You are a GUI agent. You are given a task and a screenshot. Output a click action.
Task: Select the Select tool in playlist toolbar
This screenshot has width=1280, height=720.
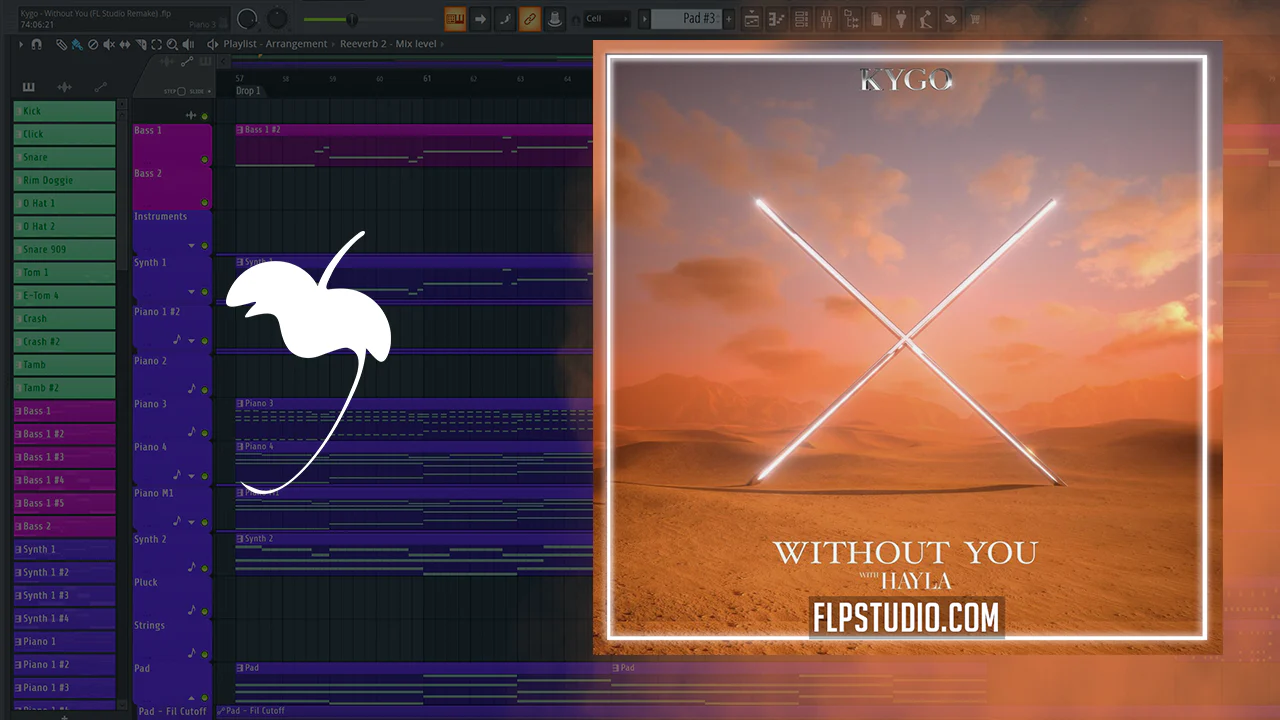click(157, 45)
